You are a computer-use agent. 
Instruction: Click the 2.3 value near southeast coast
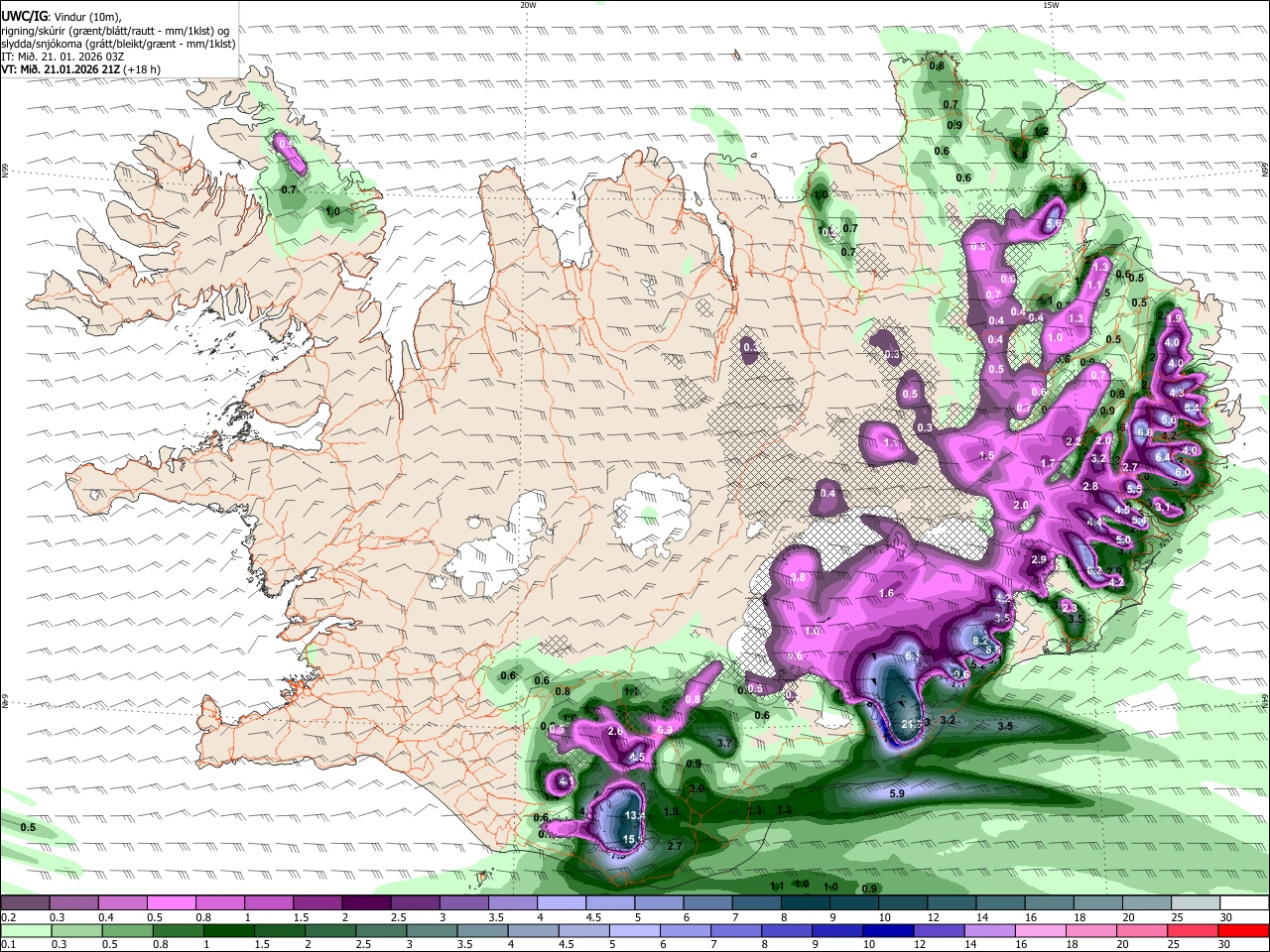pyautogui.click(x=1069, y=607)
